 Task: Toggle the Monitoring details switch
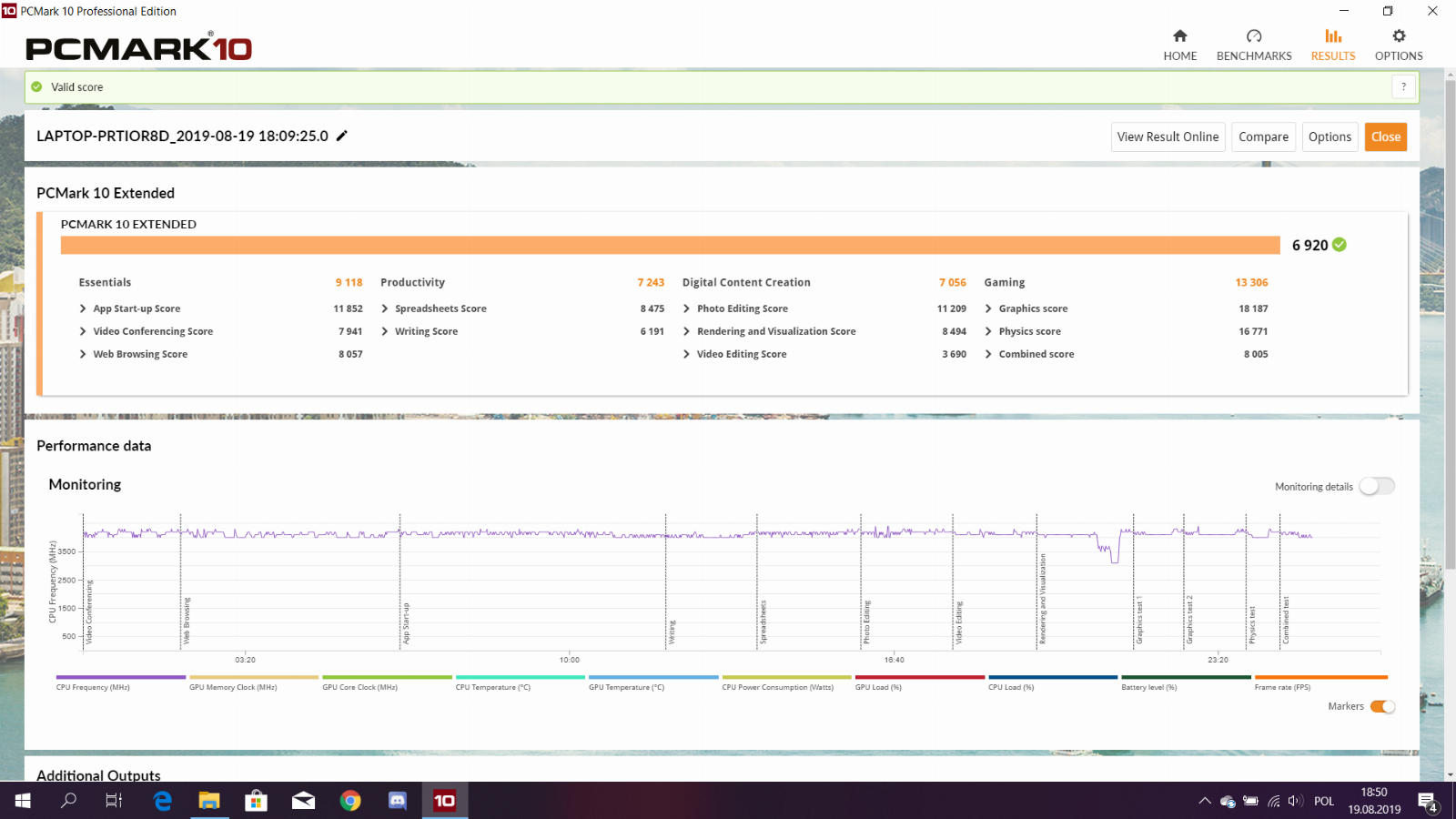[x=1377, y=486]
